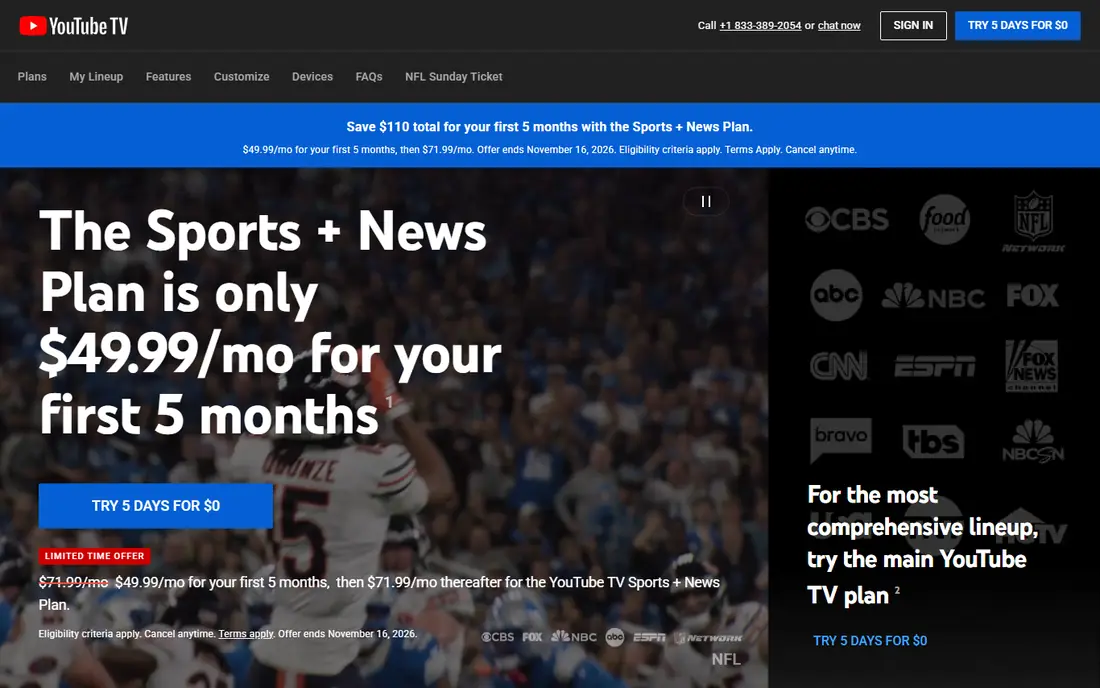Click the NBCSN logo

pyautogui.click(x=1033, y=441)
